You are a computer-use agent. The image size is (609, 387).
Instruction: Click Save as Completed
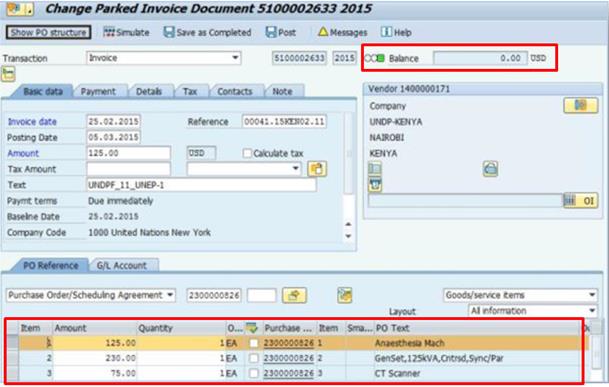(x=207, y=32)
